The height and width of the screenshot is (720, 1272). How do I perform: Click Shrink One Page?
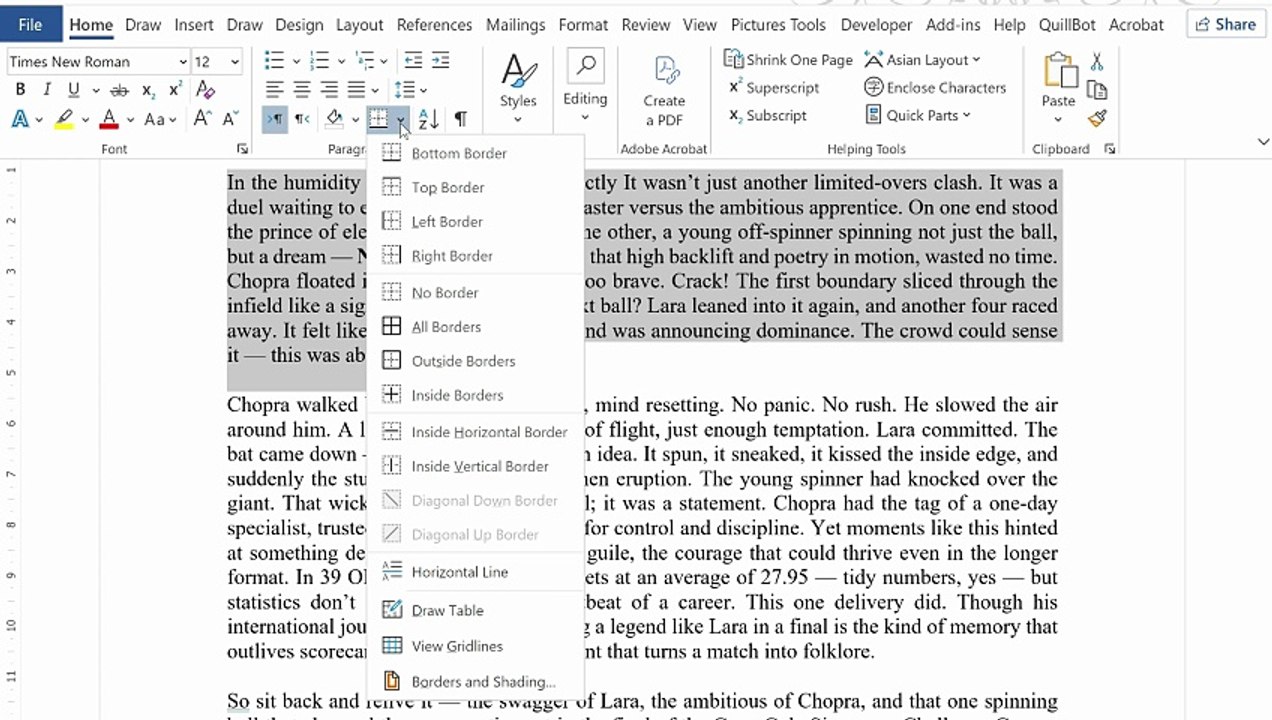point(788,60)
